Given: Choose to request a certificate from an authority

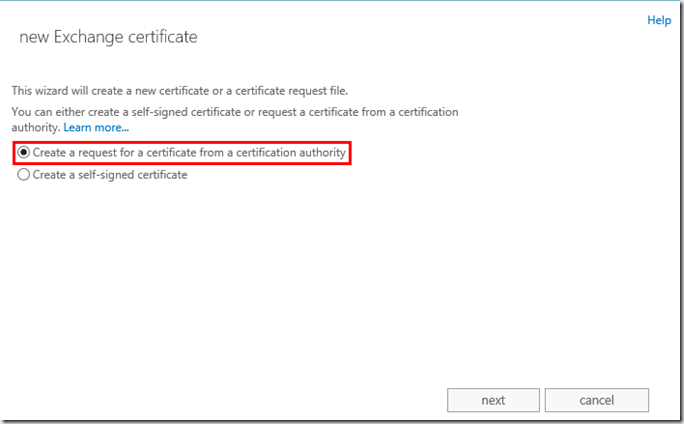Looking at the screenshot, I should tap(24, 153).
